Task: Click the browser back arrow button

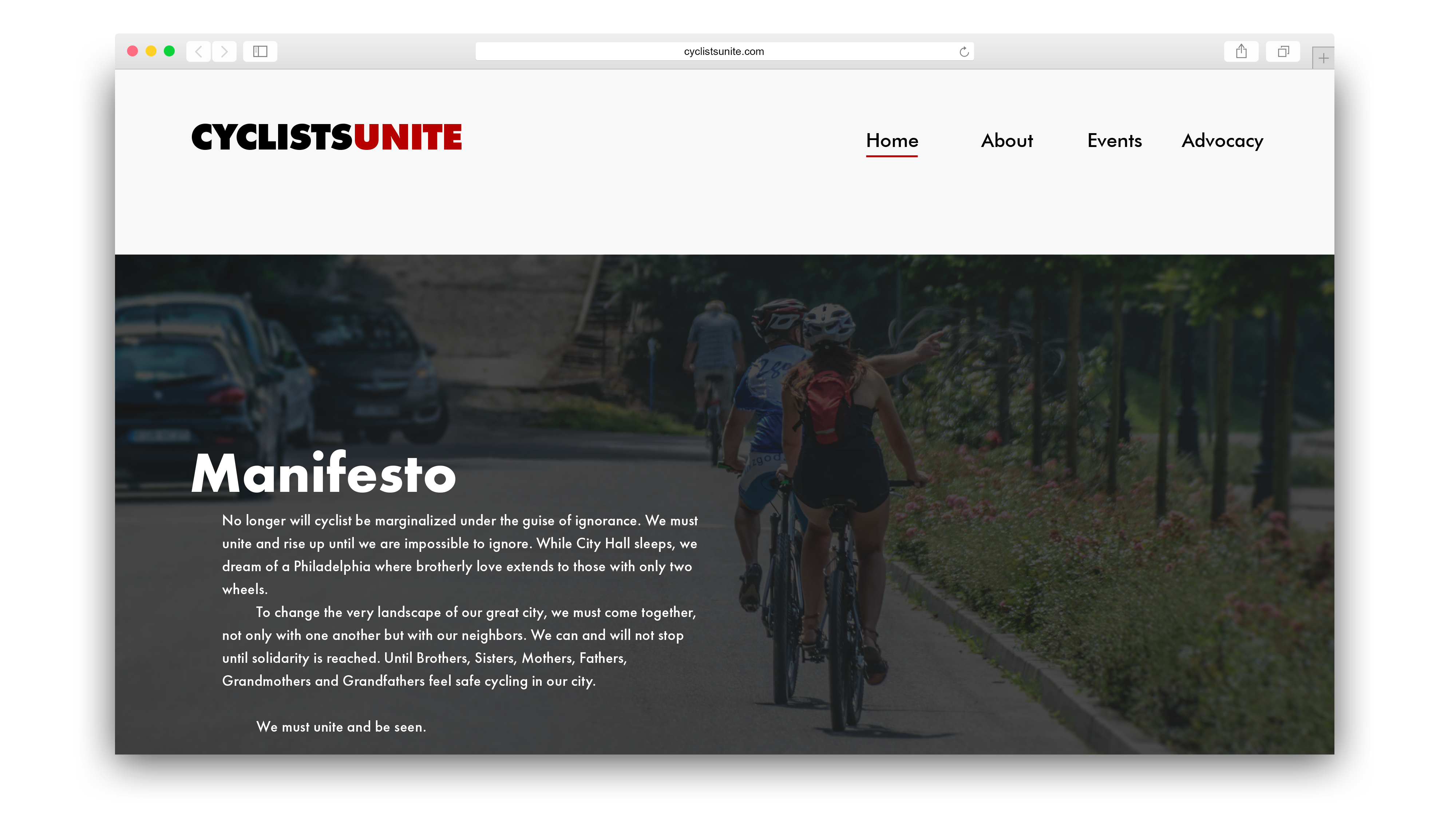Action: coord(198,51)
